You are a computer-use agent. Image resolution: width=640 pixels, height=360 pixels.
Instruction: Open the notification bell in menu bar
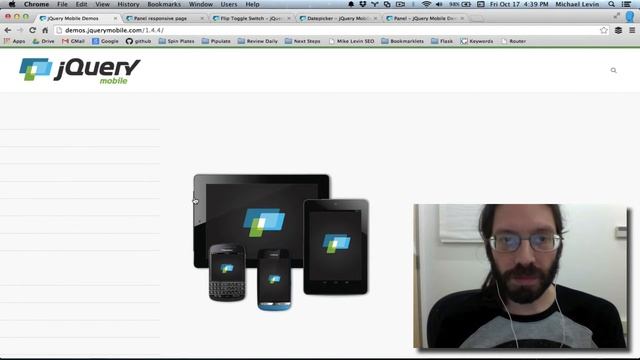(351, 4)
